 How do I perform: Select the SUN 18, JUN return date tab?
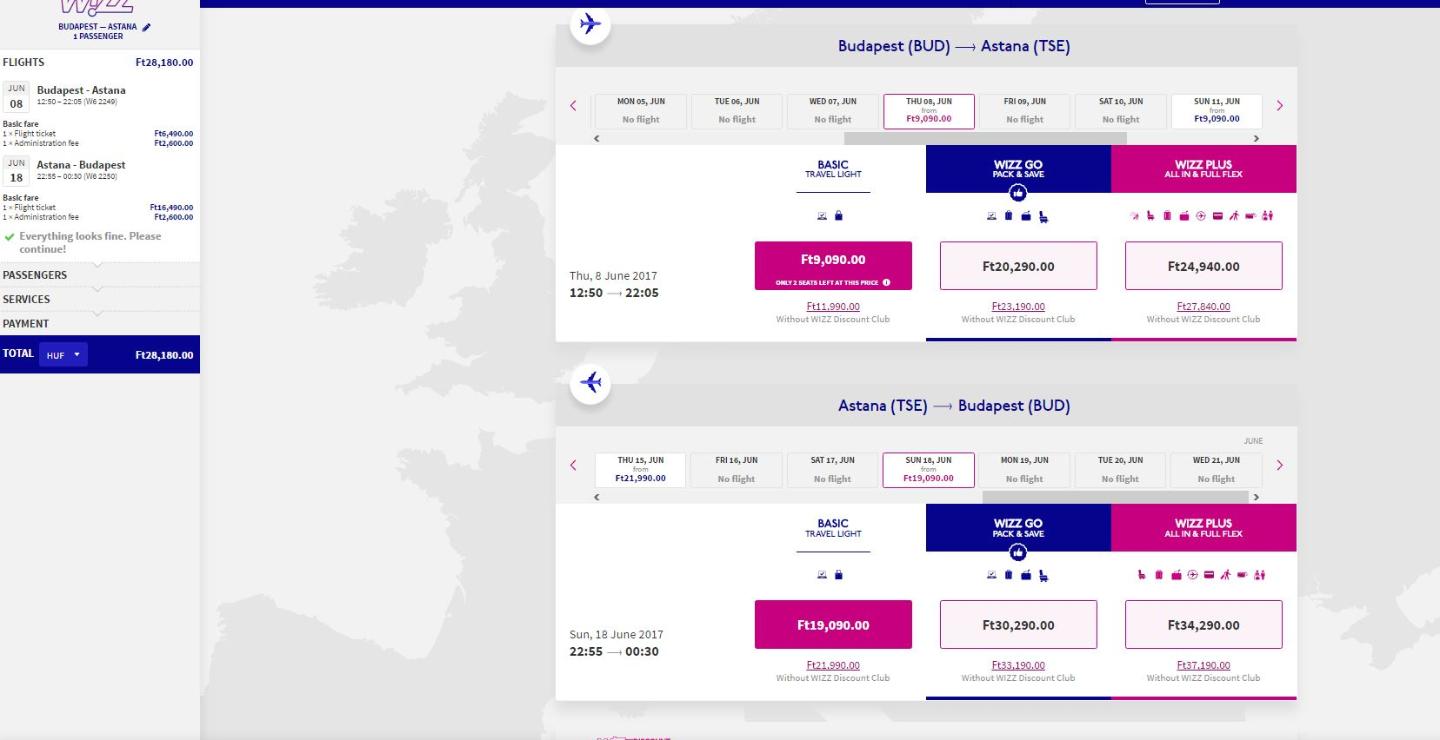(929, 470)
